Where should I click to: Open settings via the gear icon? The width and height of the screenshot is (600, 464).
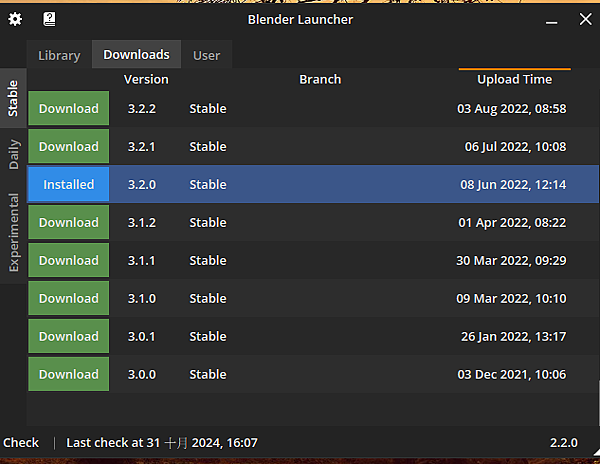click(x=15, y=19)
